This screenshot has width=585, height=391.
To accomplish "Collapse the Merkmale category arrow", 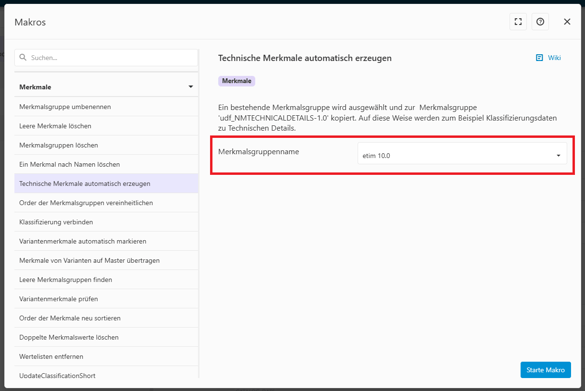I will click(x=191, y=87).
